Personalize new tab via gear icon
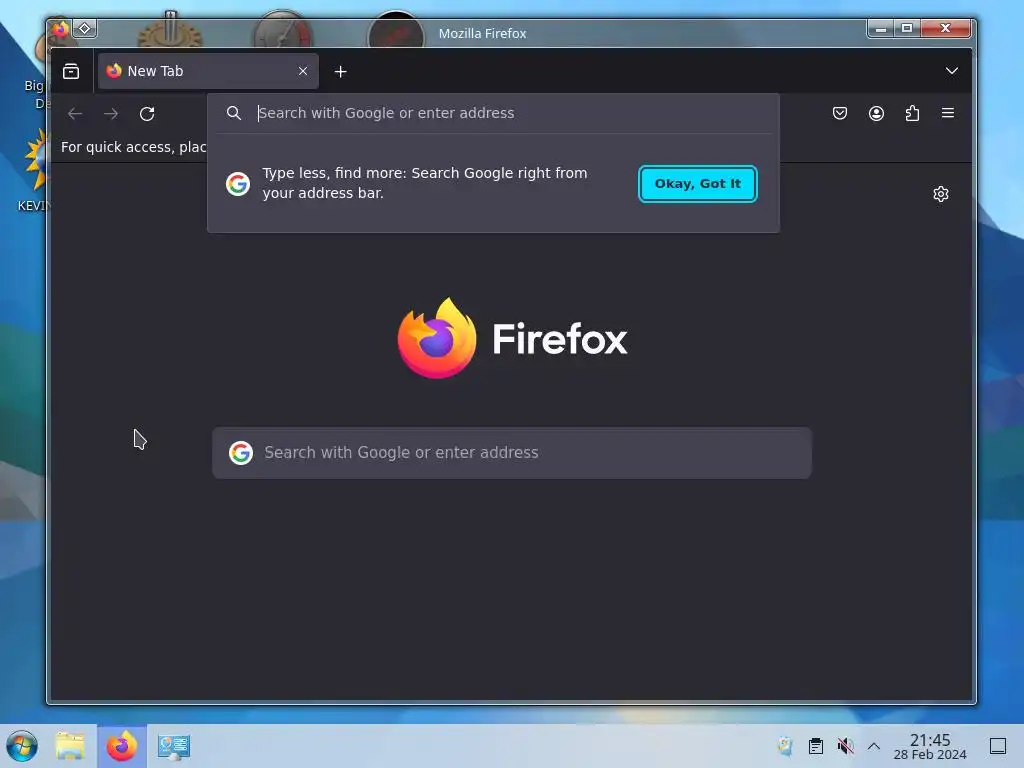1024x768 pixels. point(940,194)
